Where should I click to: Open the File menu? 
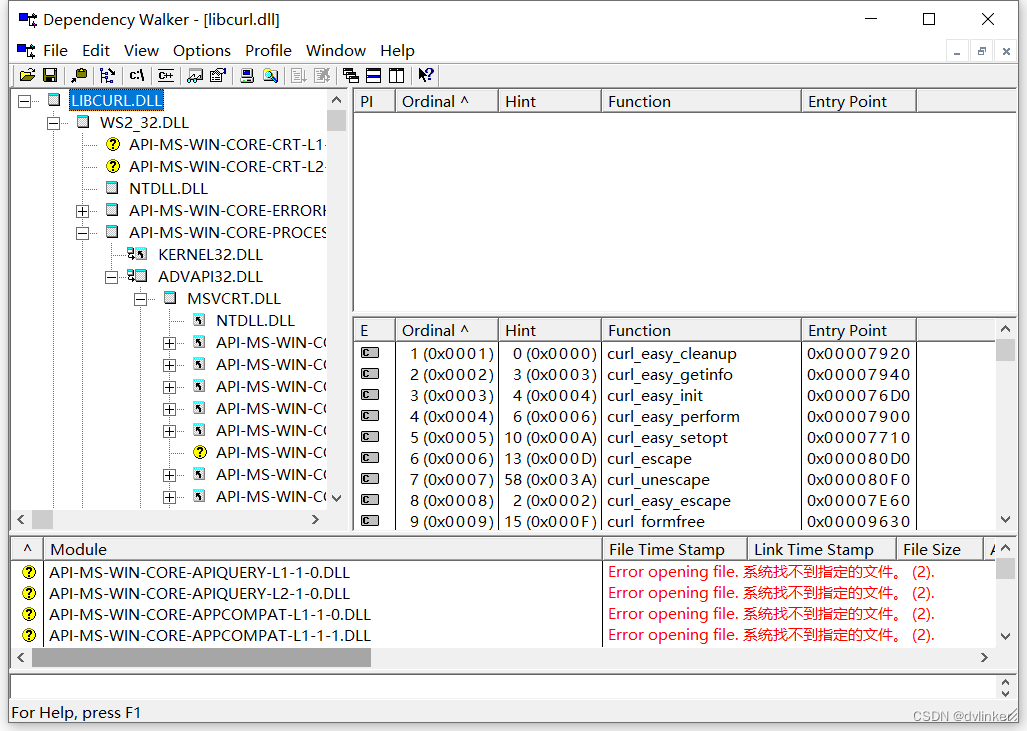(x=56, y=50)
